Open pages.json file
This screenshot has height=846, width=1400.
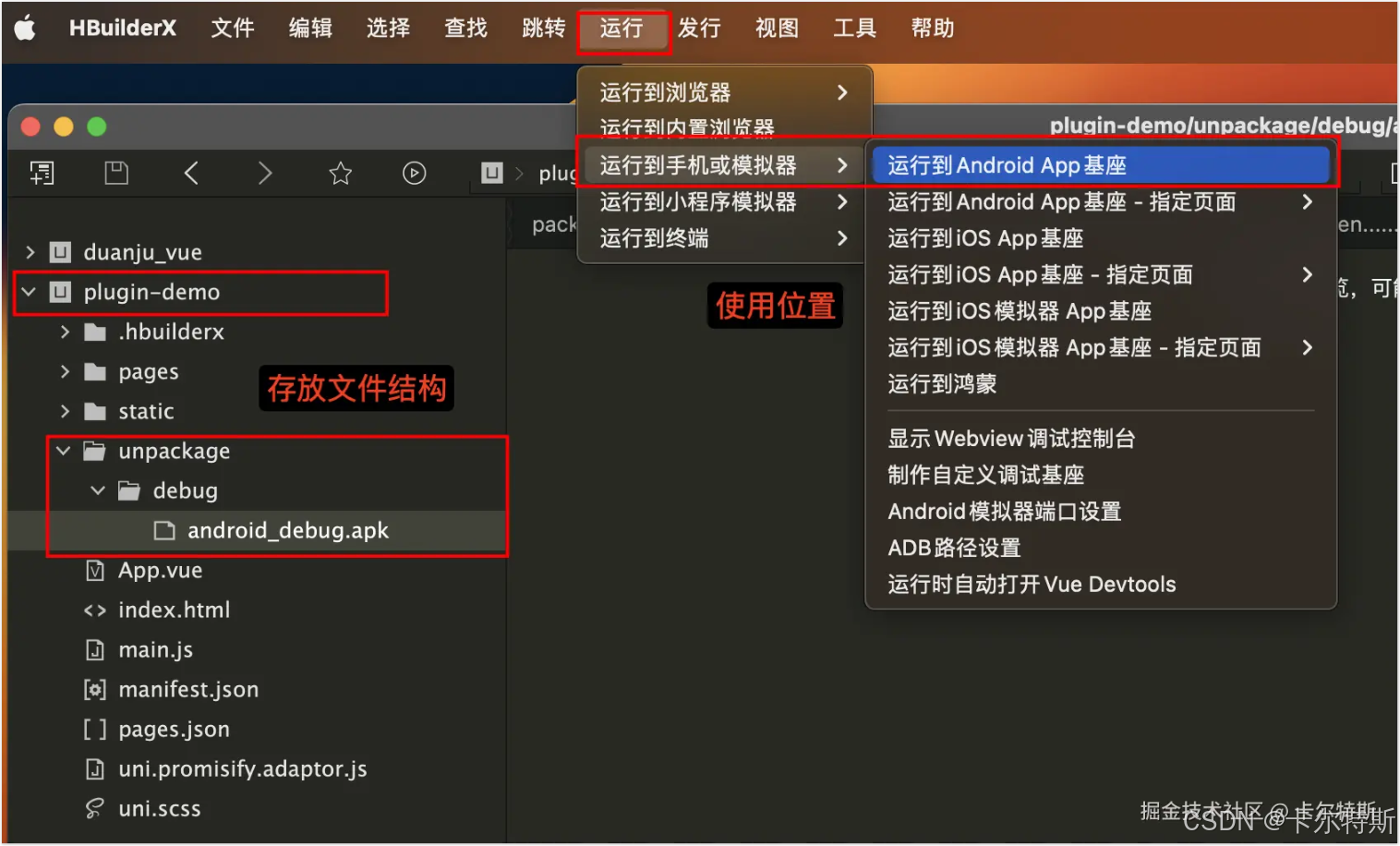point(257,729)
